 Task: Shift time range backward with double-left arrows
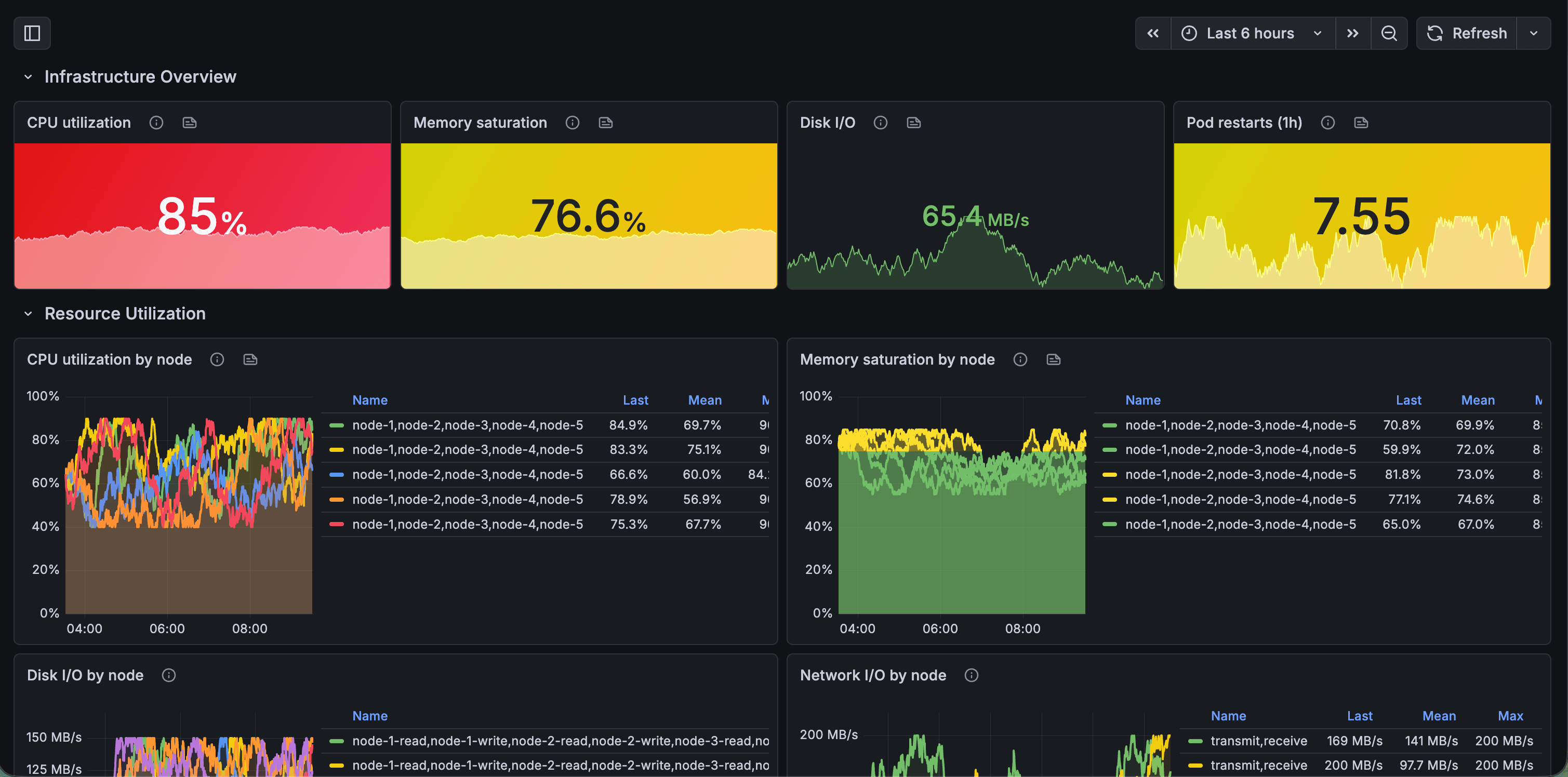click(1153, 33)
